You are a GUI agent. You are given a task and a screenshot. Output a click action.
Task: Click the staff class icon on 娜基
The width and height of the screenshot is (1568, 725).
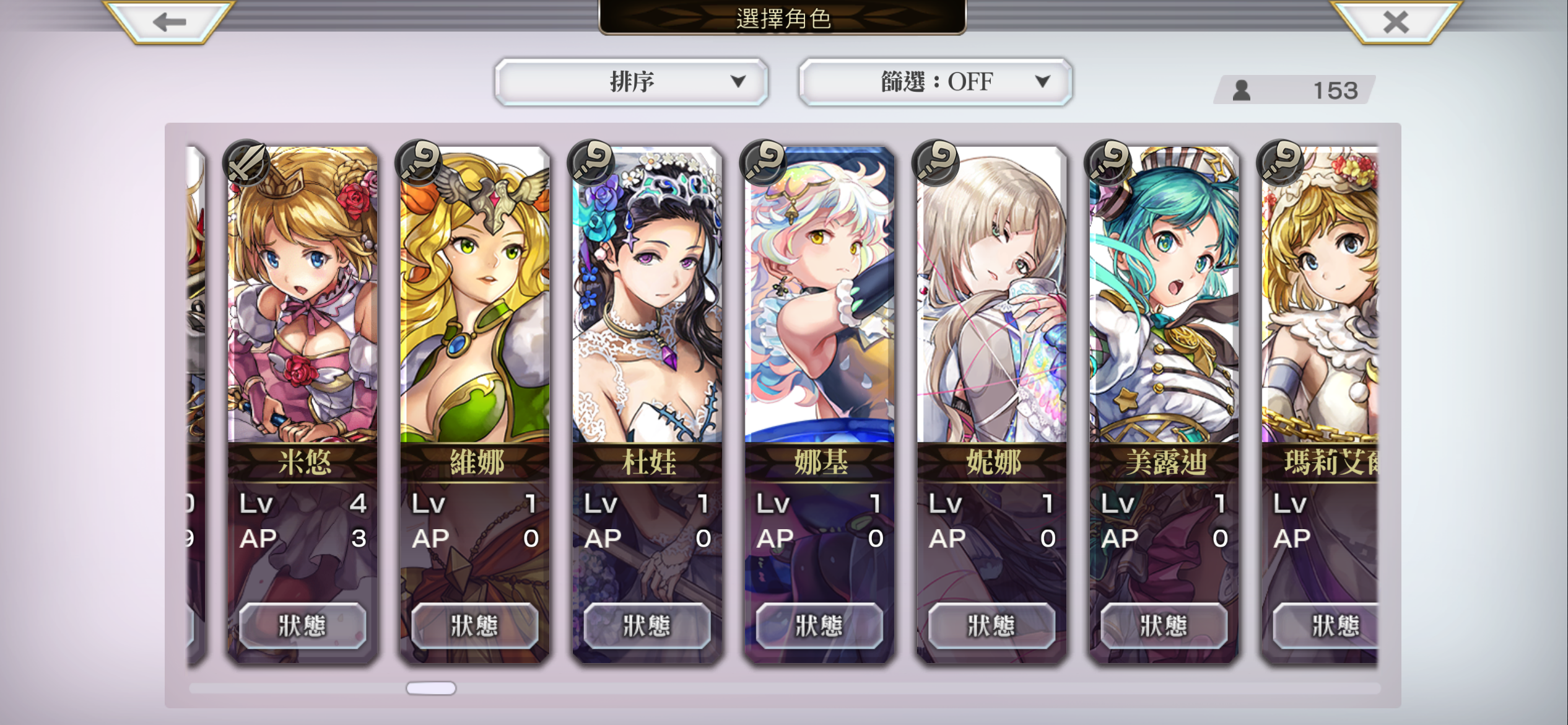pos(763,162)
